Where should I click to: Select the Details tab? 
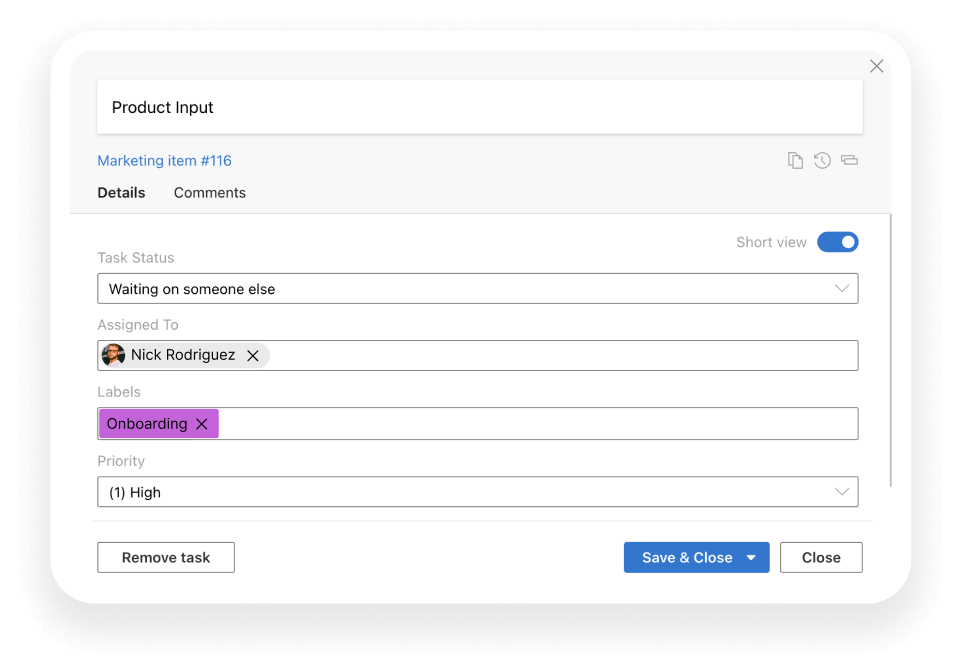point(121,193)
